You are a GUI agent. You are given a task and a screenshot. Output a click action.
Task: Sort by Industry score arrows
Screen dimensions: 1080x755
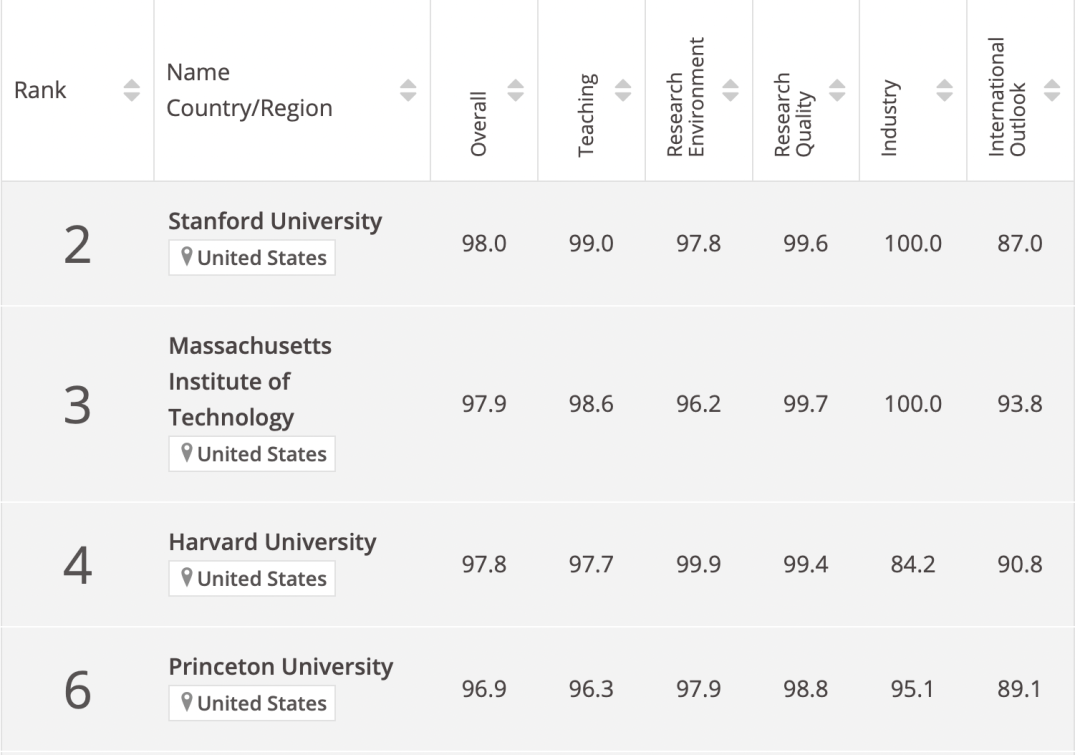click(944, 90)
